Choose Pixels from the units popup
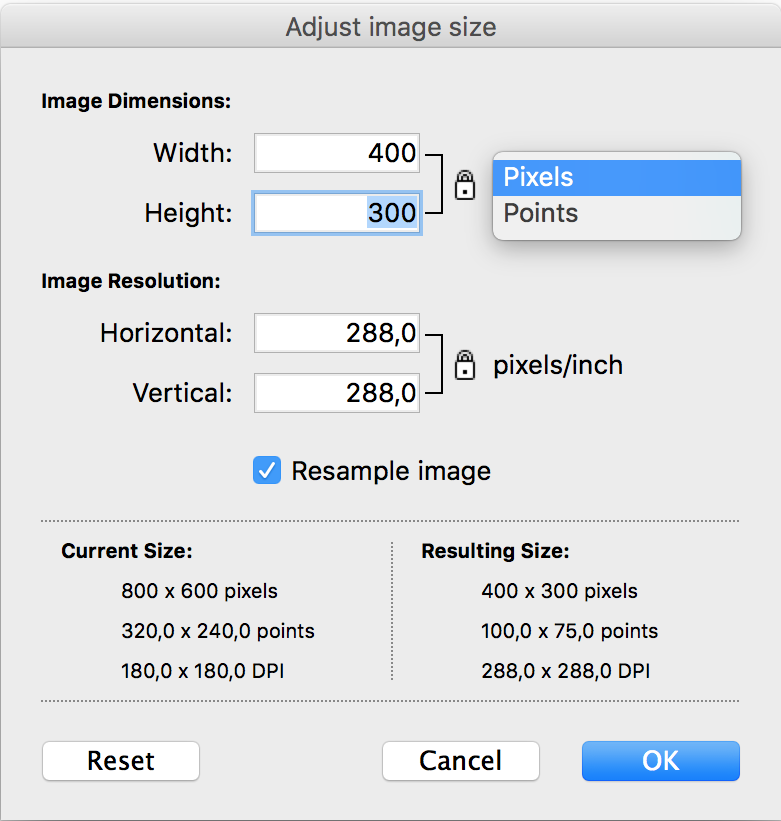Image resolution: width=781 pixels, height=821 pixels. (617, 177)
